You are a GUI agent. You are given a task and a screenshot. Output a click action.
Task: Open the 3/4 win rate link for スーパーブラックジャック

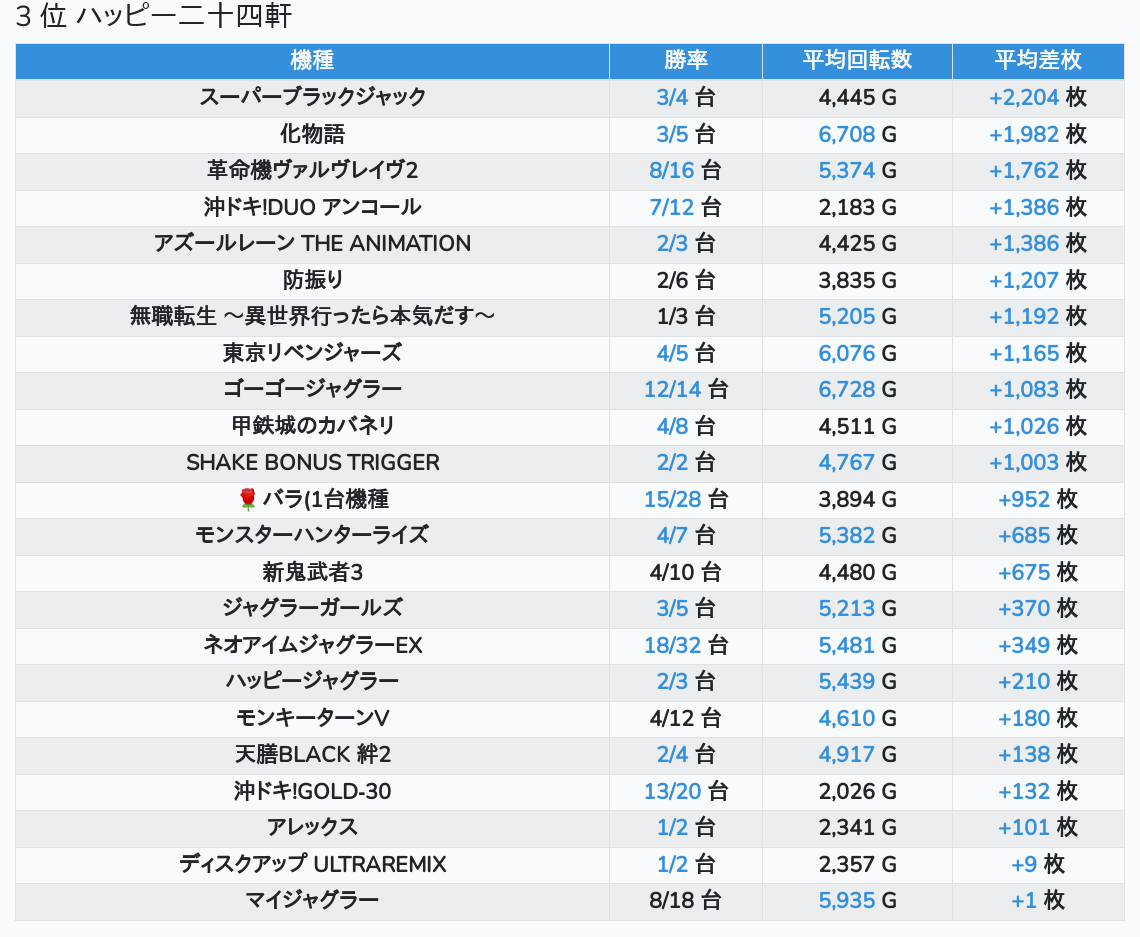pos(673,97)
